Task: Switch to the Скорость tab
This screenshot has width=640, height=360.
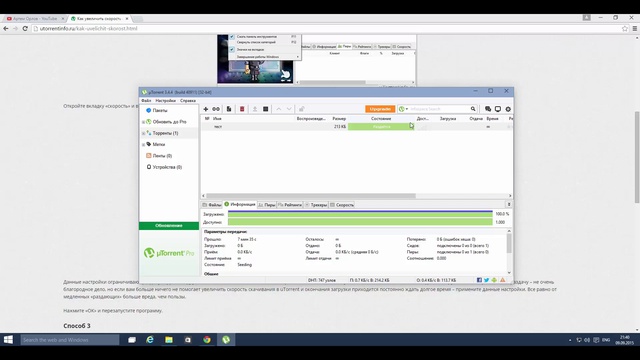Action: (342, 205)
